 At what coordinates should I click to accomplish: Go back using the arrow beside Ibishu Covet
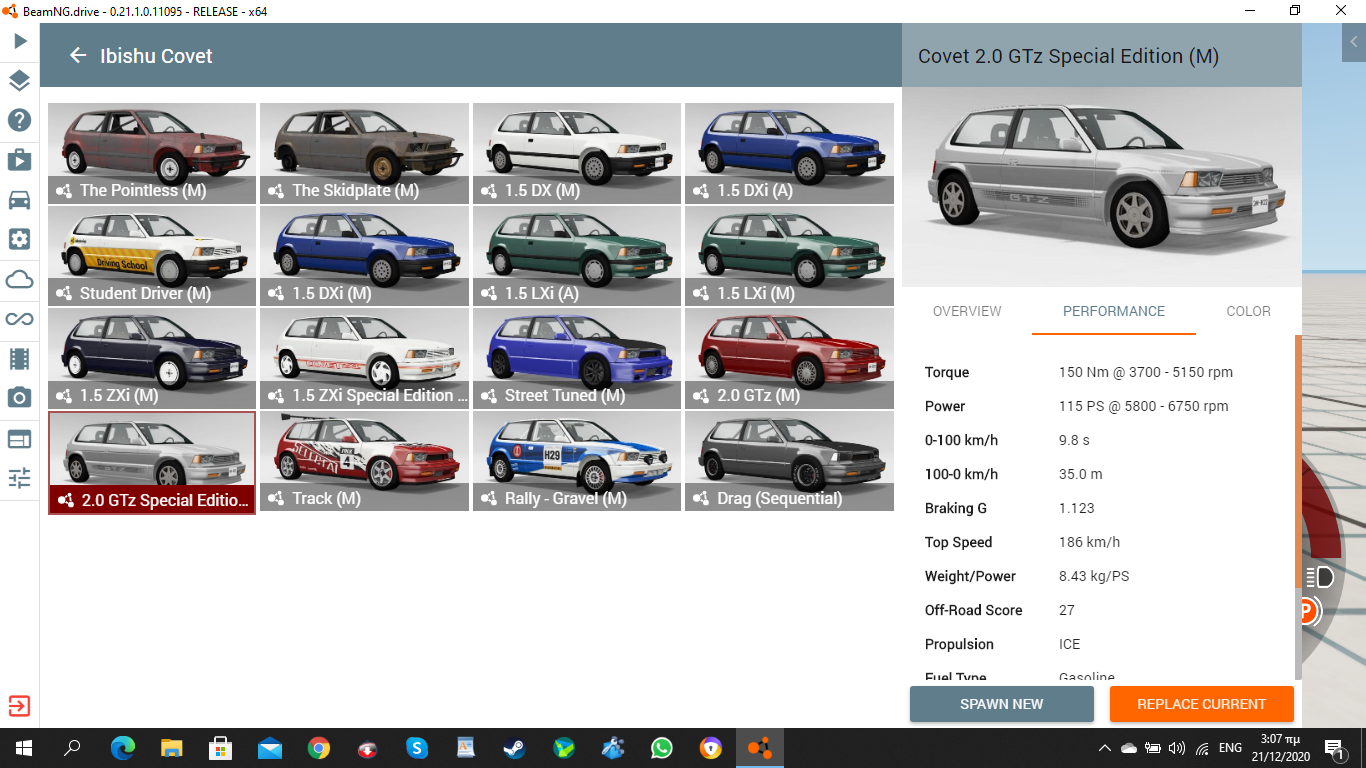(x=78, y=56)
